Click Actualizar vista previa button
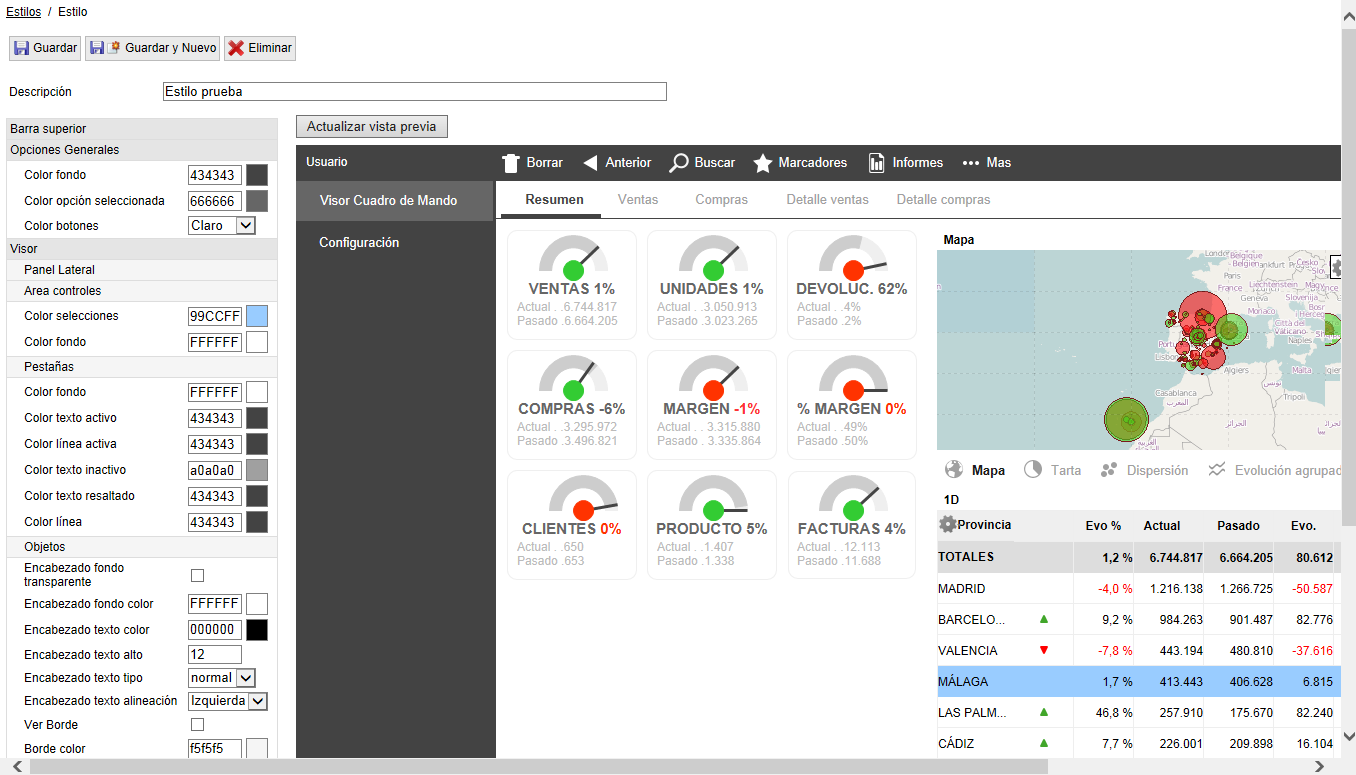 point(372,127)
